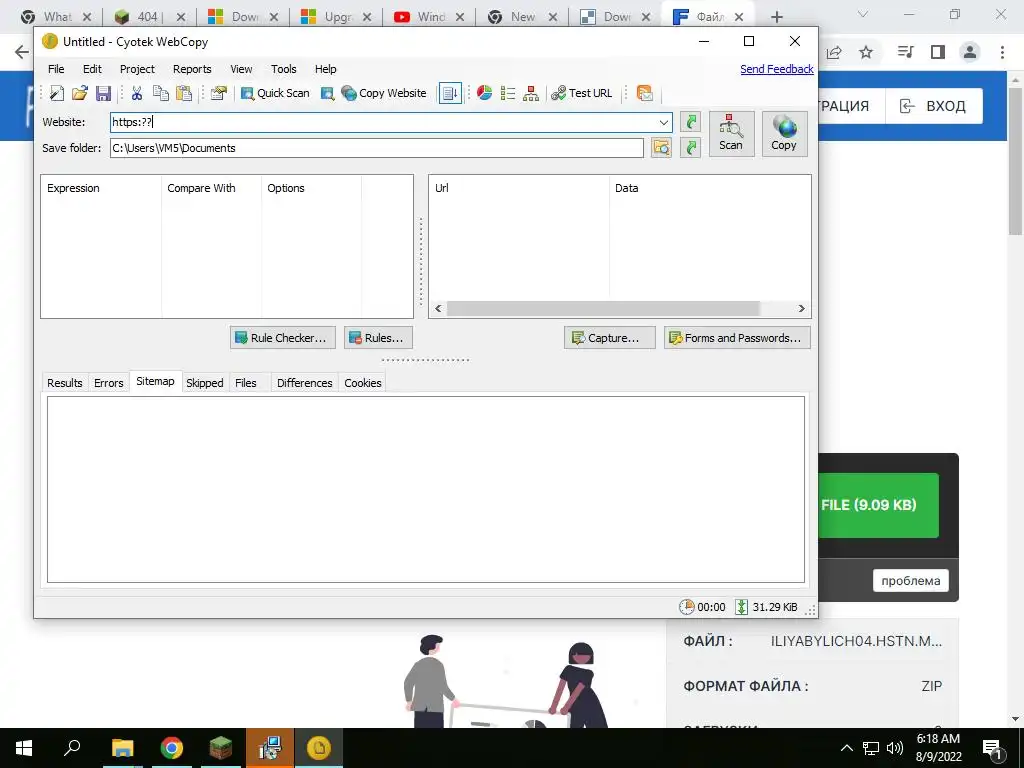Open the Website URL dropdown arrow
The image size is (1024, 768).
[664, 122]
